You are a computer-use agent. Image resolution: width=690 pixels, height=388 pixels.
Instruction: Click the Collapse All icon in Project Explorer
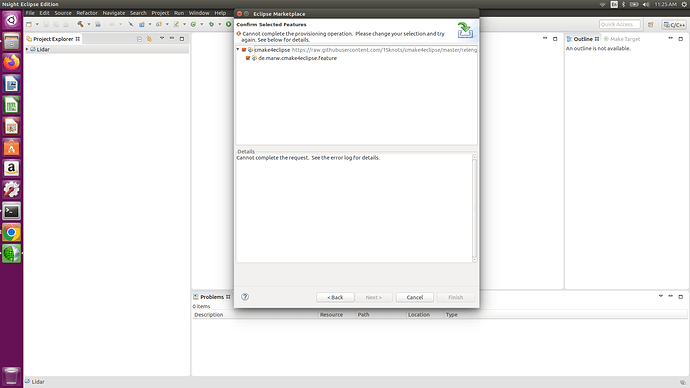[x=139, y=39]
